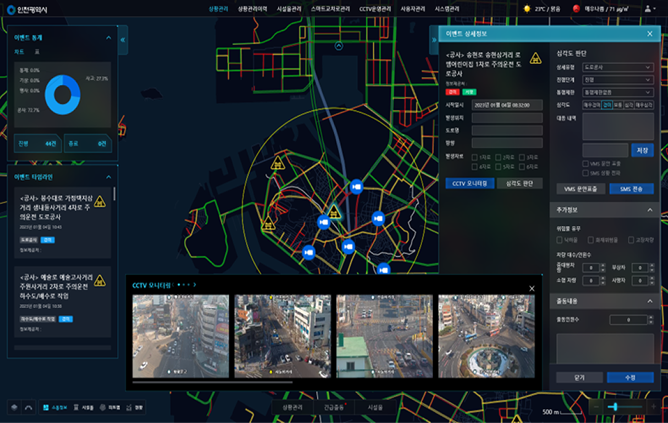
Task: Click the west construction warning marker near coast
Action: click(268, 223)
